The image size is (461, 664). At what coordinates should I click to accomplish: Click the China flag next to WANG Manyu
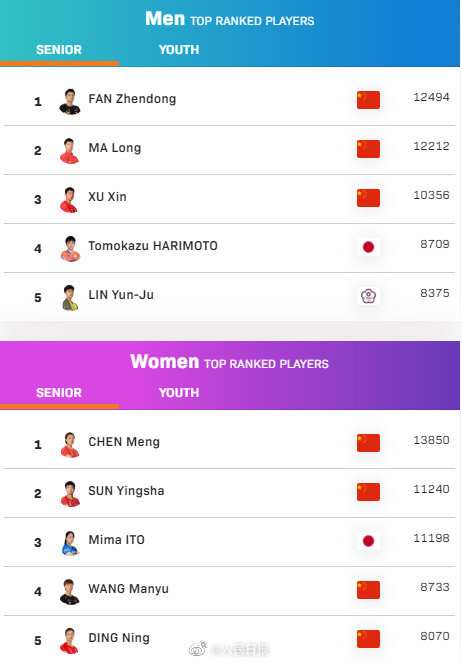[368, 590]
